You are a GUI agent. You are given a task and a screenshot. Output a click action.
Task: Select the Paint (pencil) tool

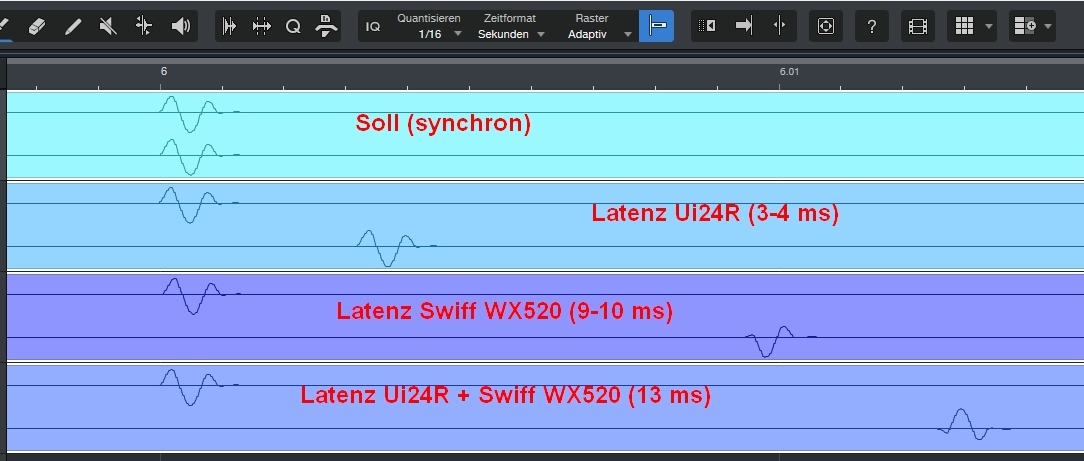[73, 27]
